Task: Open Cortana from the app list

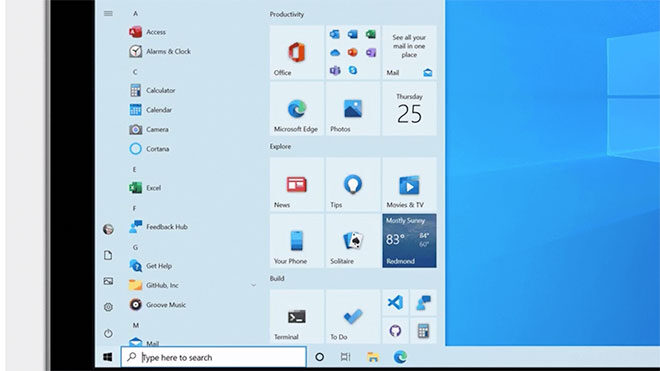Action: (149, 149)
